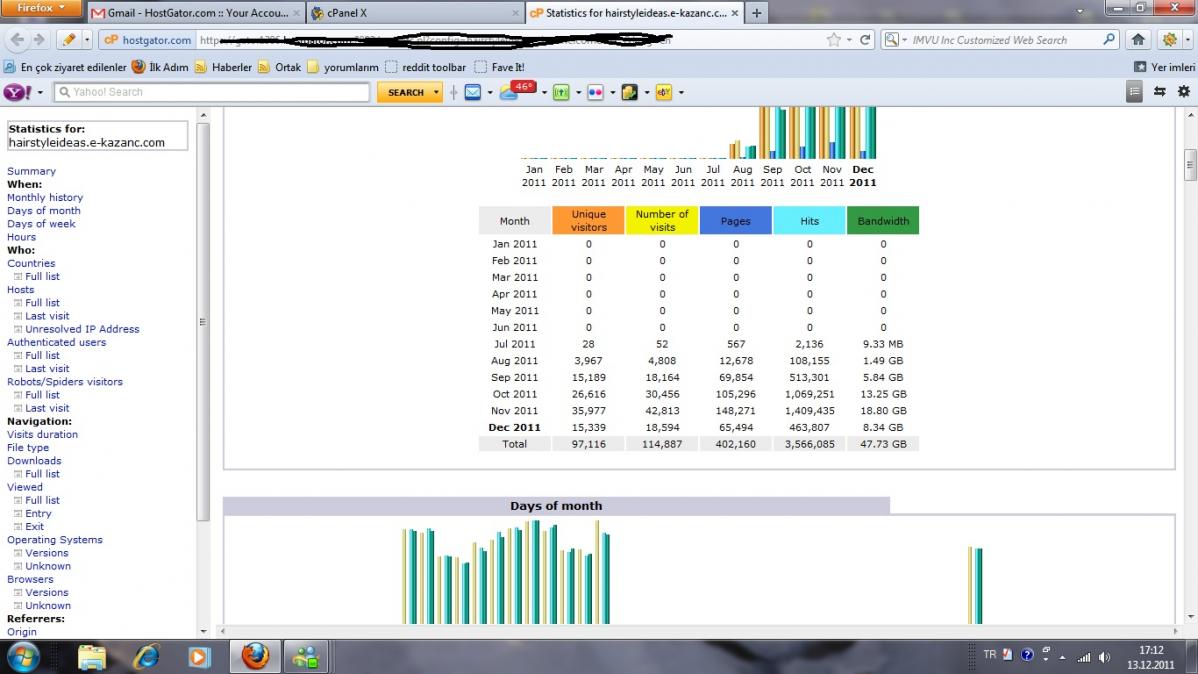Viewport: 1198px width, 674px height.
Task: Click the volume speaker icon in system tray
Action: [1104, 657]
